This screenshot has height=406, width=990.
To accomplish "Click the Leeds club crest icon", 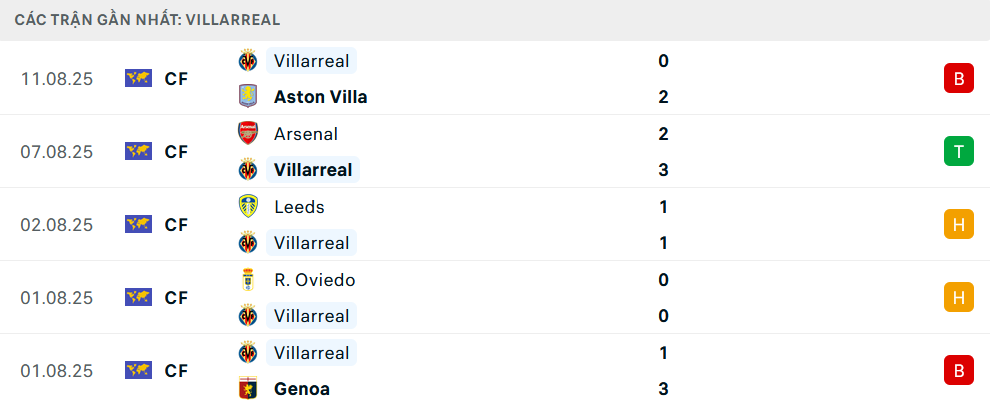I will click(x=247, y=207).
